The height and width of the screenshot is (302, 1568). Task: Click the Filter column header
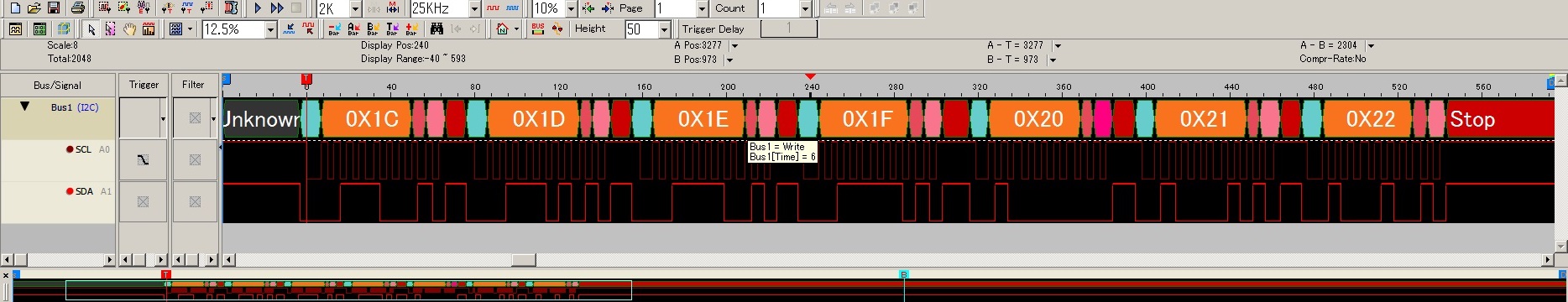193,85
